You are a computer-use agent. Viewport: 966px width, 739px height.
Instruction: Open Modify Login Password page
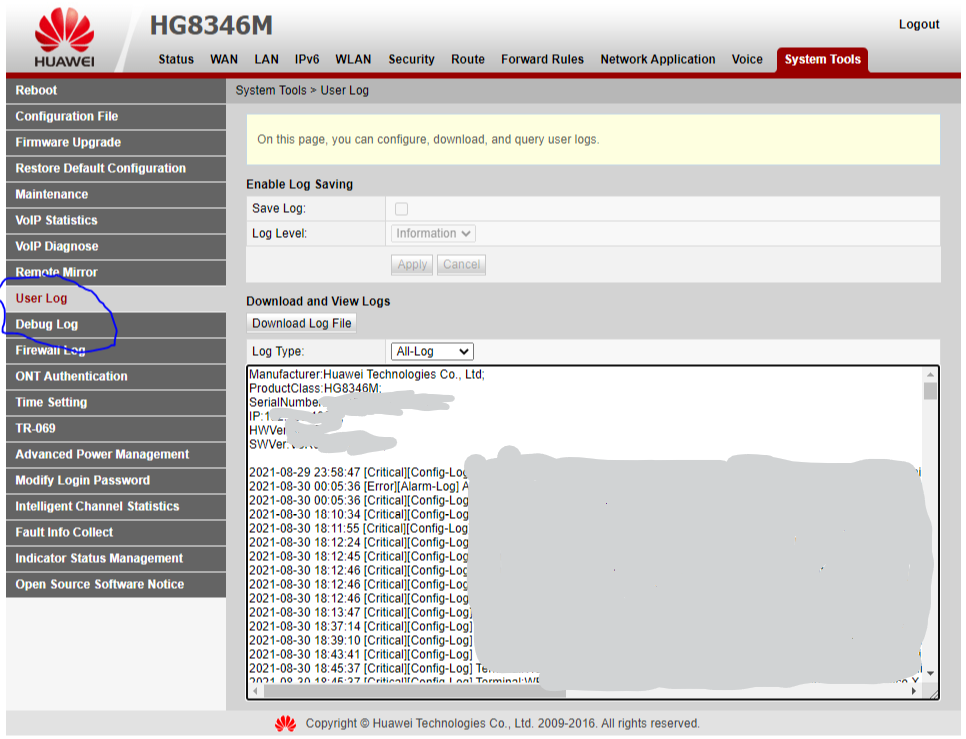coord(116,480)
